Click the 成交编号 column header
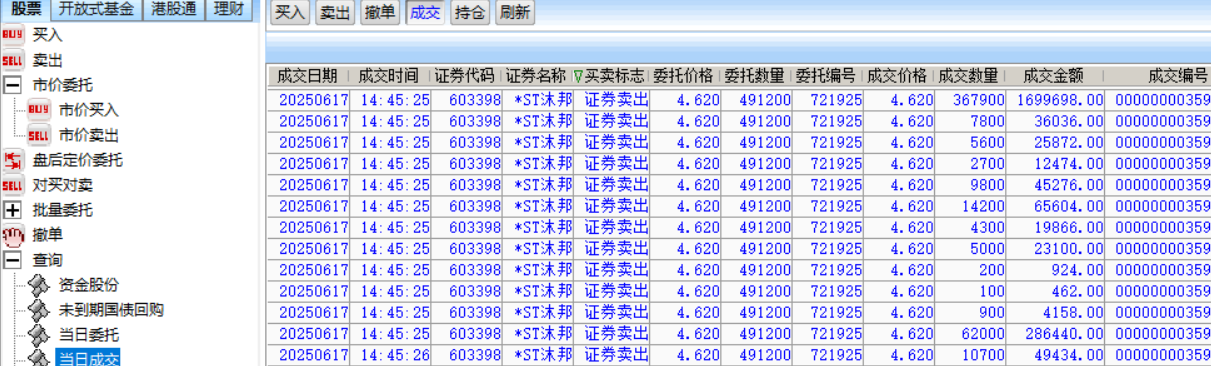1211x366 pixels. 1158,77
